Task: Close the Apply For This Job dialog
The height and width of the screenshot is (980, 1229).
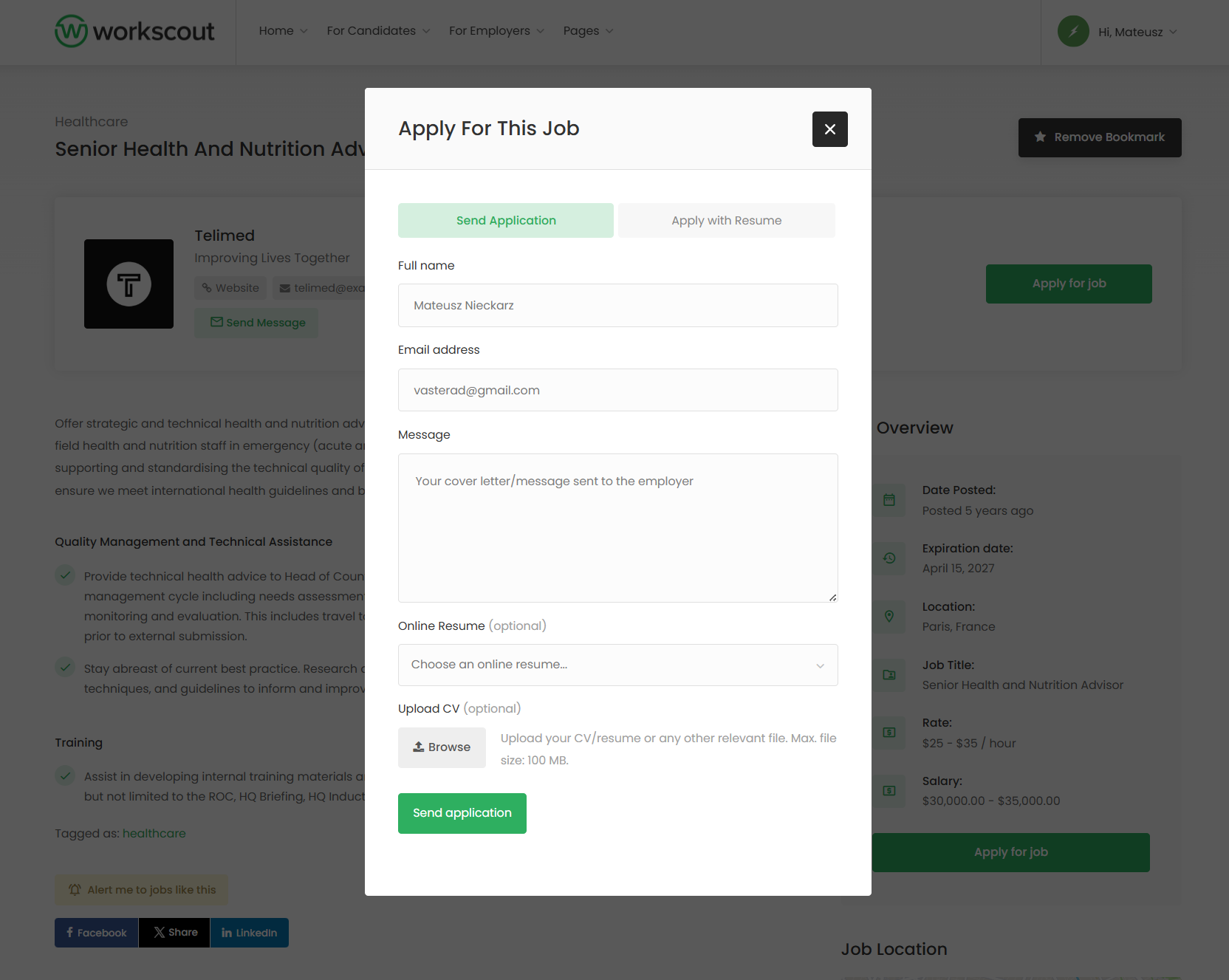Action: click(x=829, y=129)
